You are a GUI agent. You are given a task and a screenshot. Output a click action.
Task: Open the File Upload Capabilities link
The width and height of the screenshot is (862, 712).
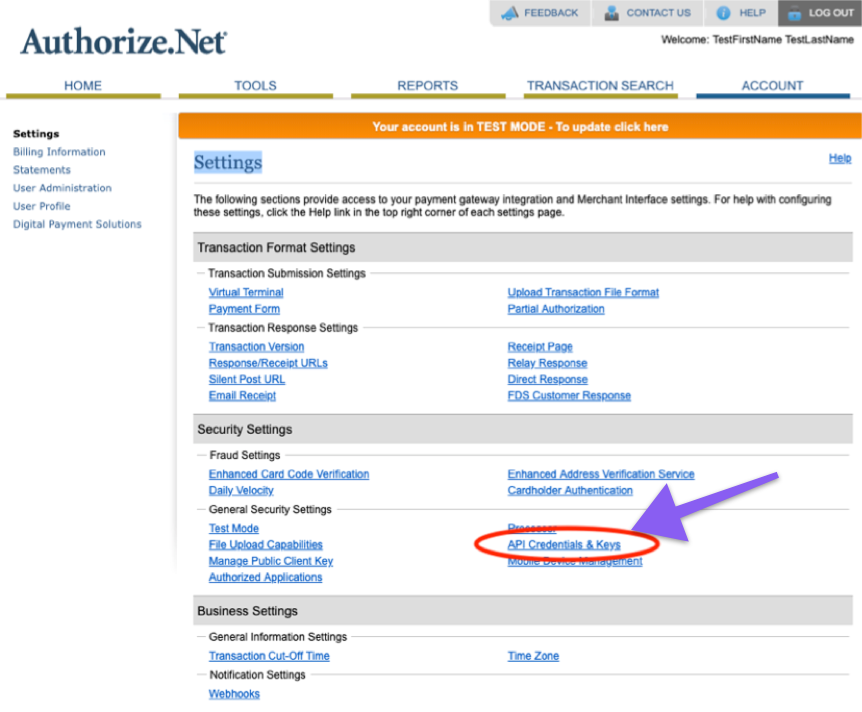(x=266, y=545)
